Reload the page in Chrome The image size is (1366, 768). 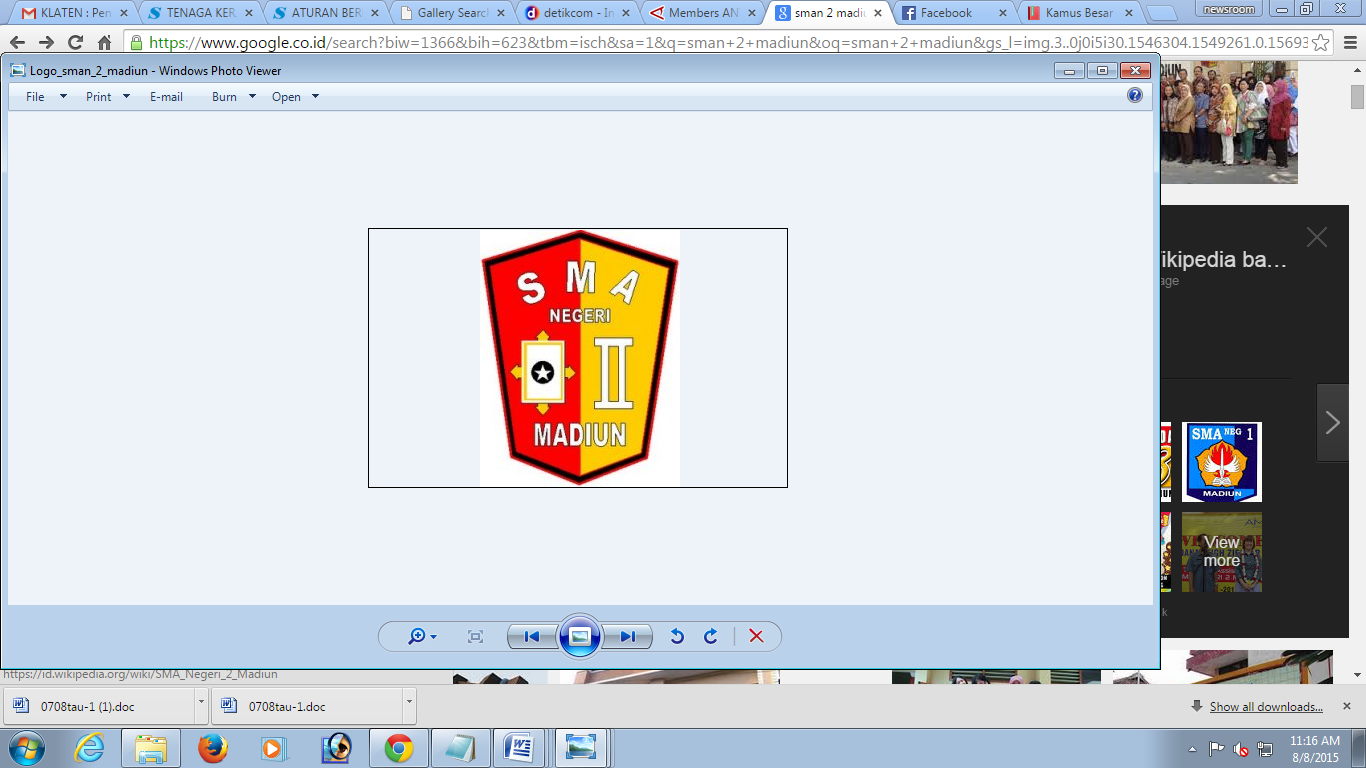click(x=75, y=43)
